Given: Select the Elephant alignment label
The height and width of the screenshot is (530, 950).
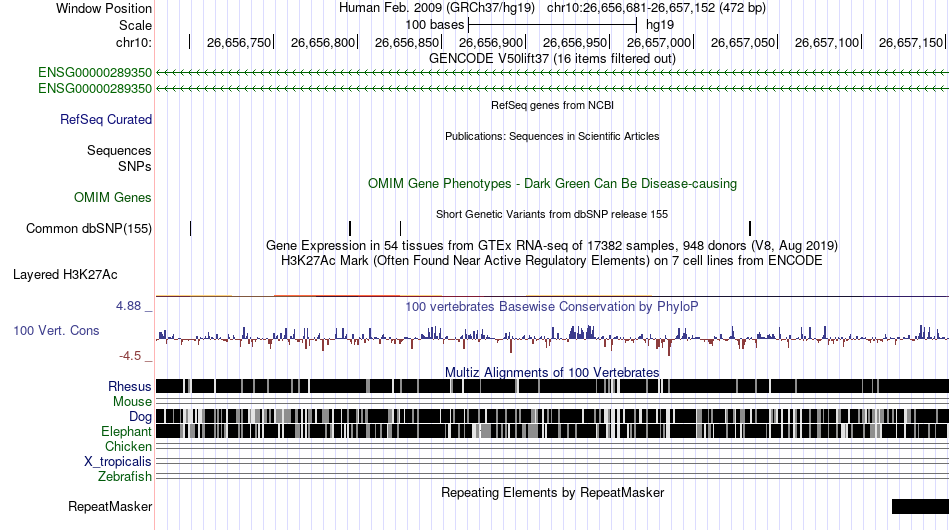Looking at the screenshot, I should [x=126, y=431].
